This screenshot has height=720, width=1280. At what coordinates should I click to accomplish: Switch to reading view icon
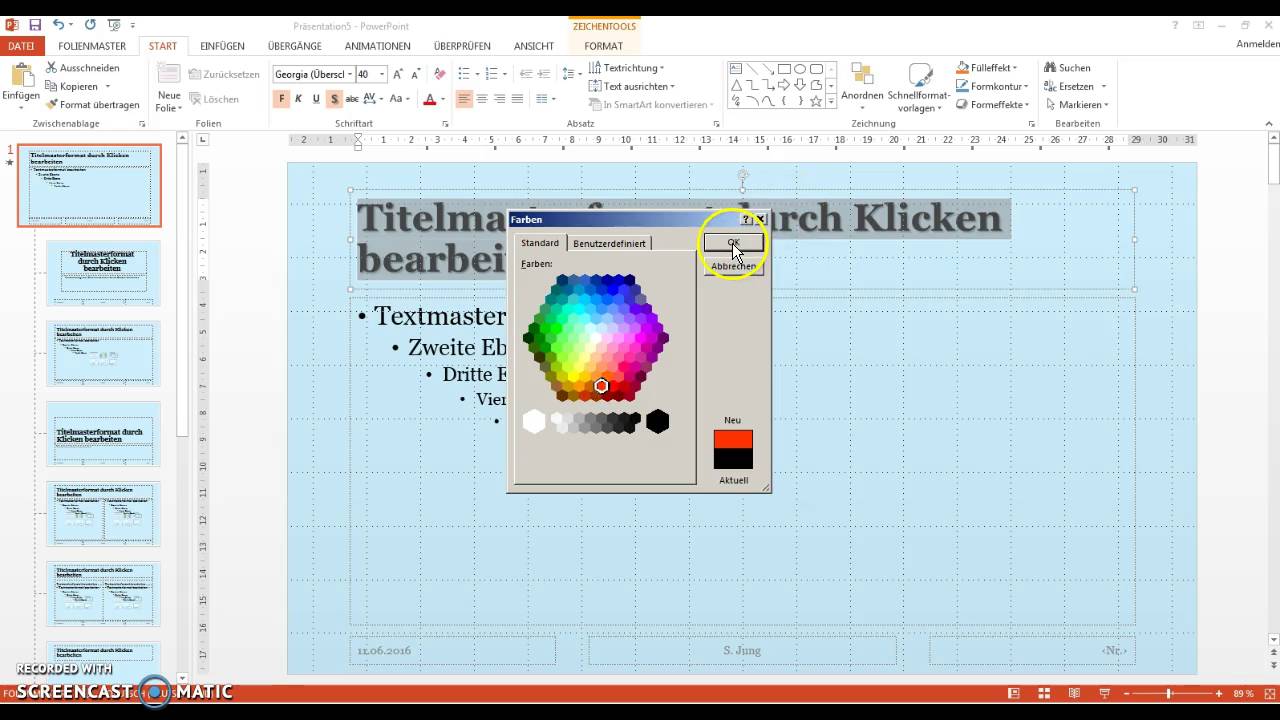coord(1074,693)
